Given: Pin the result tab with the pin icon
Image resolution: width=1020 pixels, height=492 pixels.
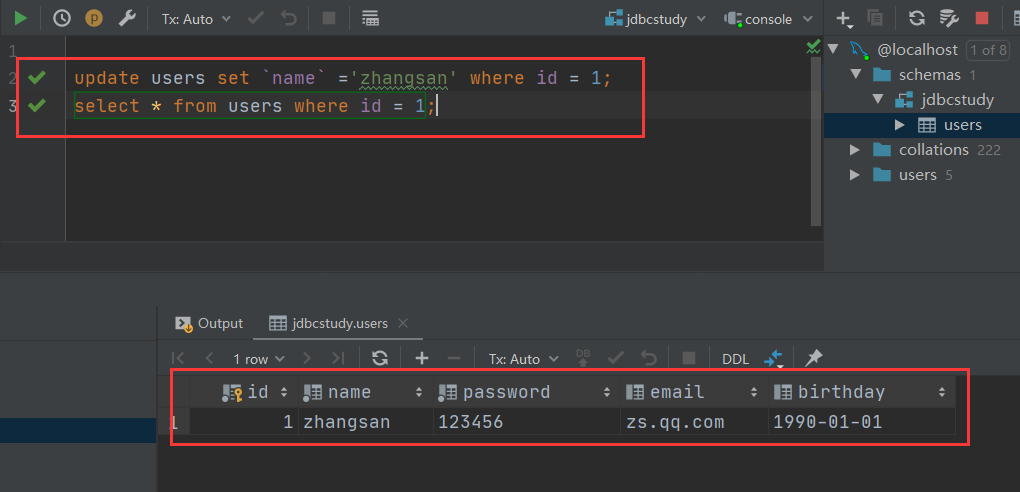Looking at the screenshot, I should 813,358.
